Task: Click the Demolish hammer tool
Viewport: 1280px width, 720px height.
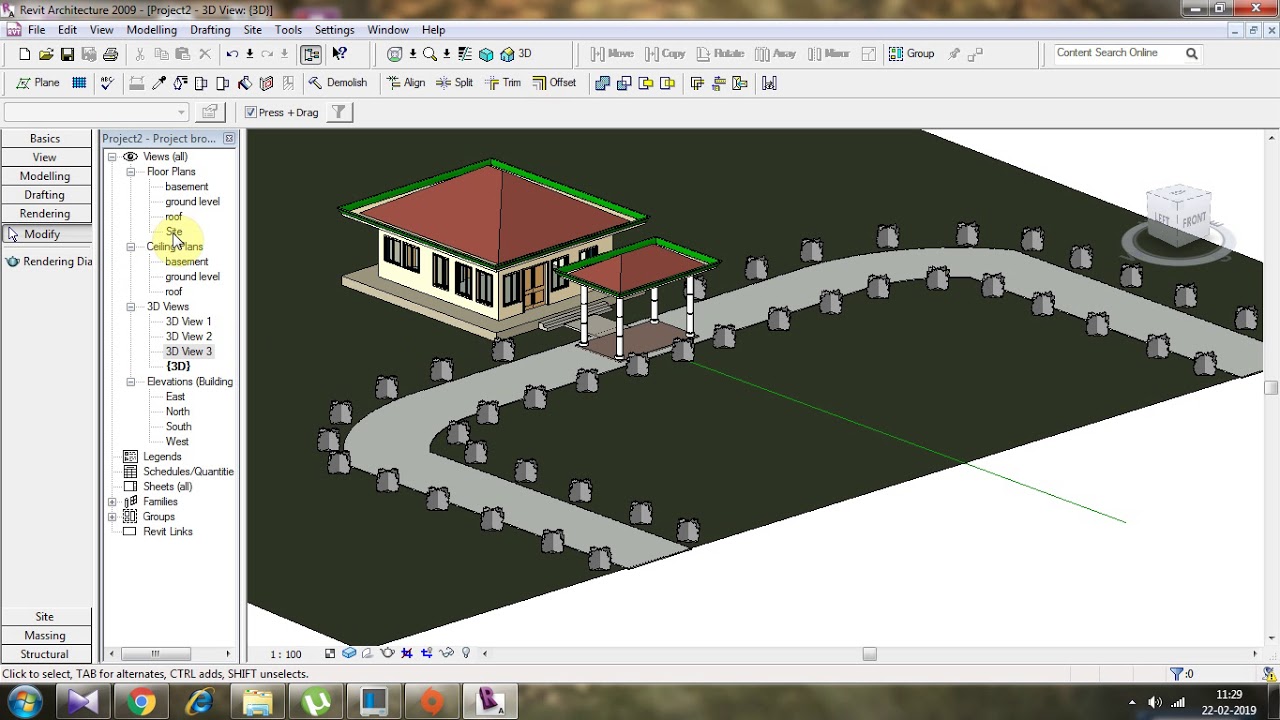Action: pyautogui.click(x=338, y=83)
